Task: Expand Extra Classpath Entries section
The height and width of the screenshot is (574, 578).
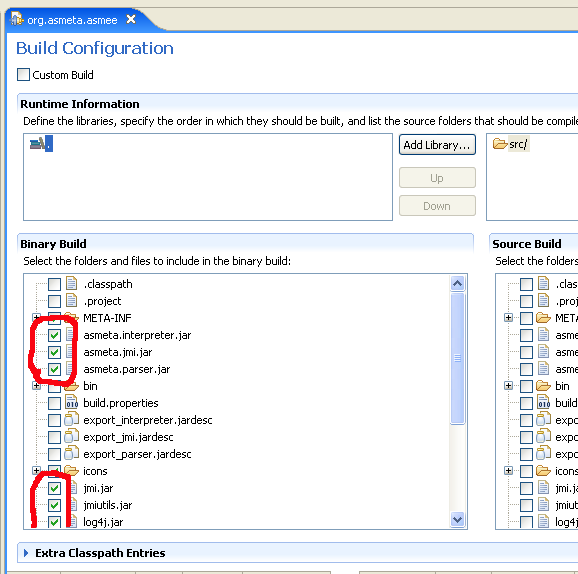Action: point(26,553)
